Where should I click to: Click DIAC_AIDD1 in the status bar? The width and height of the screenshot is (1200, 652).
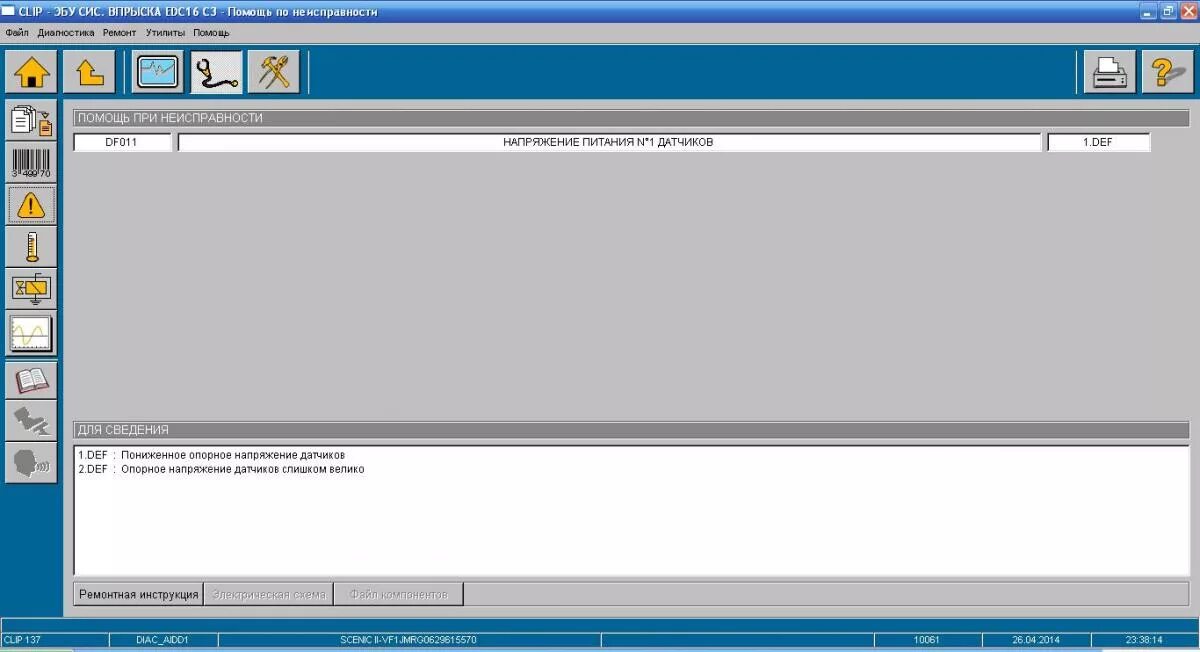163,639
